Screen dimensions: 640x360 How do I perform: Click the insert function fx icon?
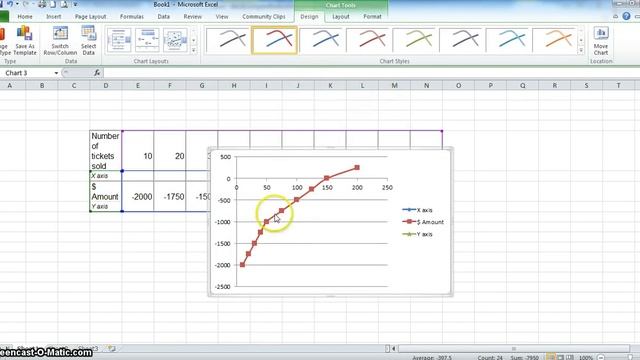point(97,73)
